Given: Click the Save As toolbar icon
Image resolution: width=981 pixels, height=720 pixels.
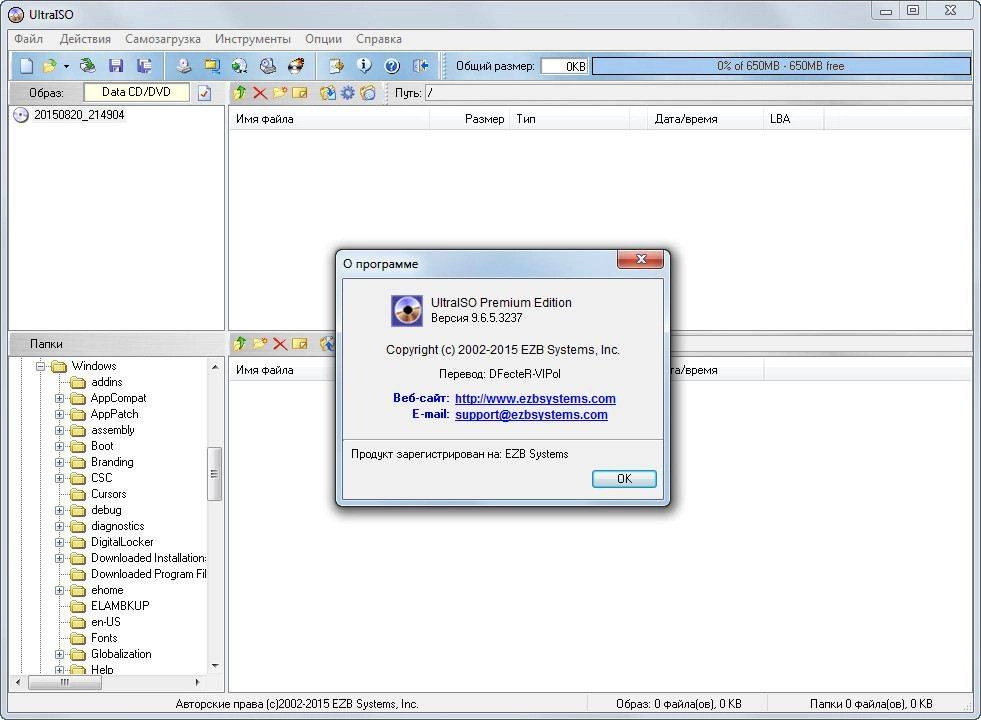Looking at the screenshot, I should tap(145, 66).
